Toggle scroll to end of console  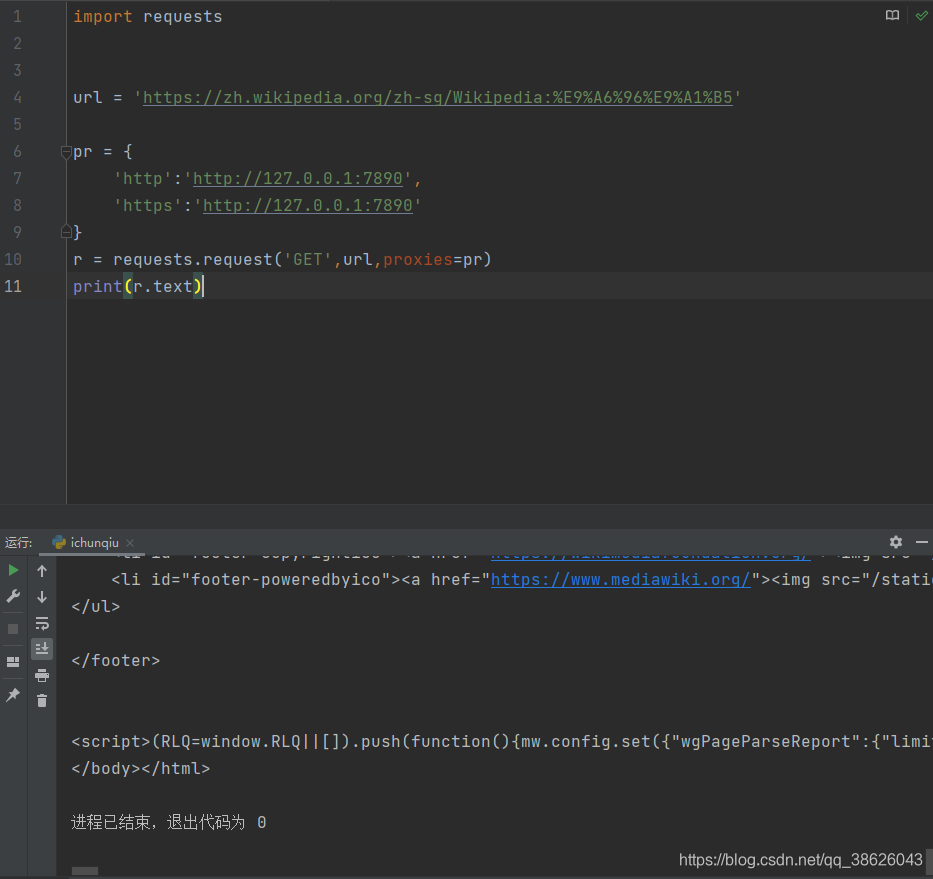click(x=42, y=649)
